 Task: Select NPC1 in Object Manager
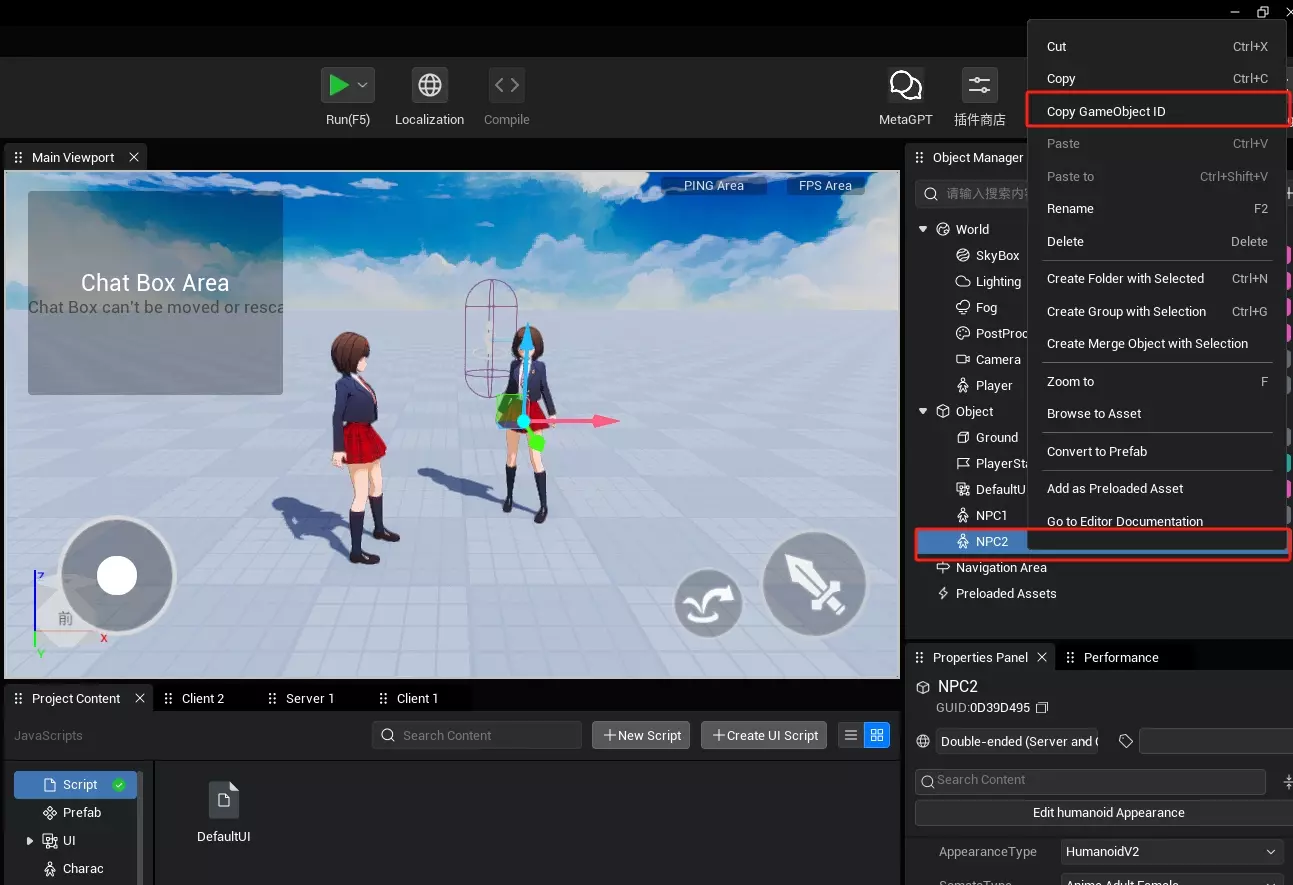(x=991, y=515)
